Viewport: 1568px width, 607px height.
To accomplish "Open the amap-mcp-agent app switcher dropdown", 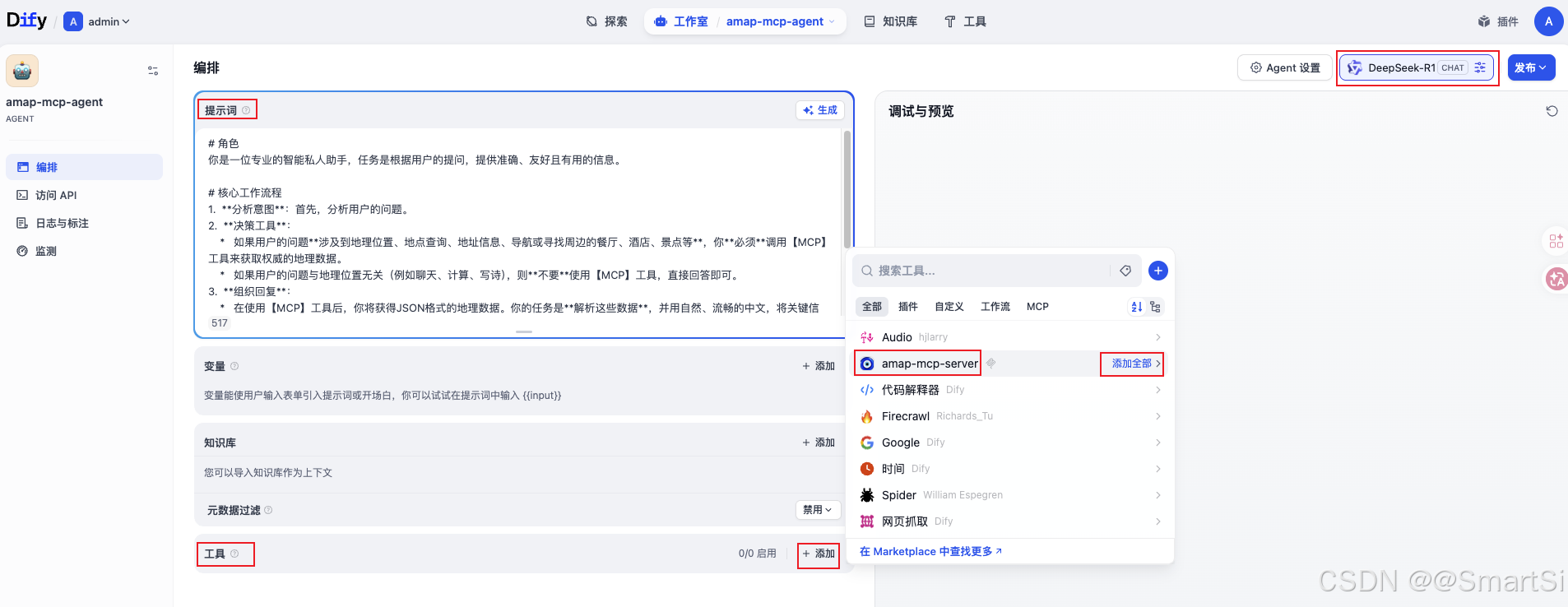I will (x=780, y=21).
